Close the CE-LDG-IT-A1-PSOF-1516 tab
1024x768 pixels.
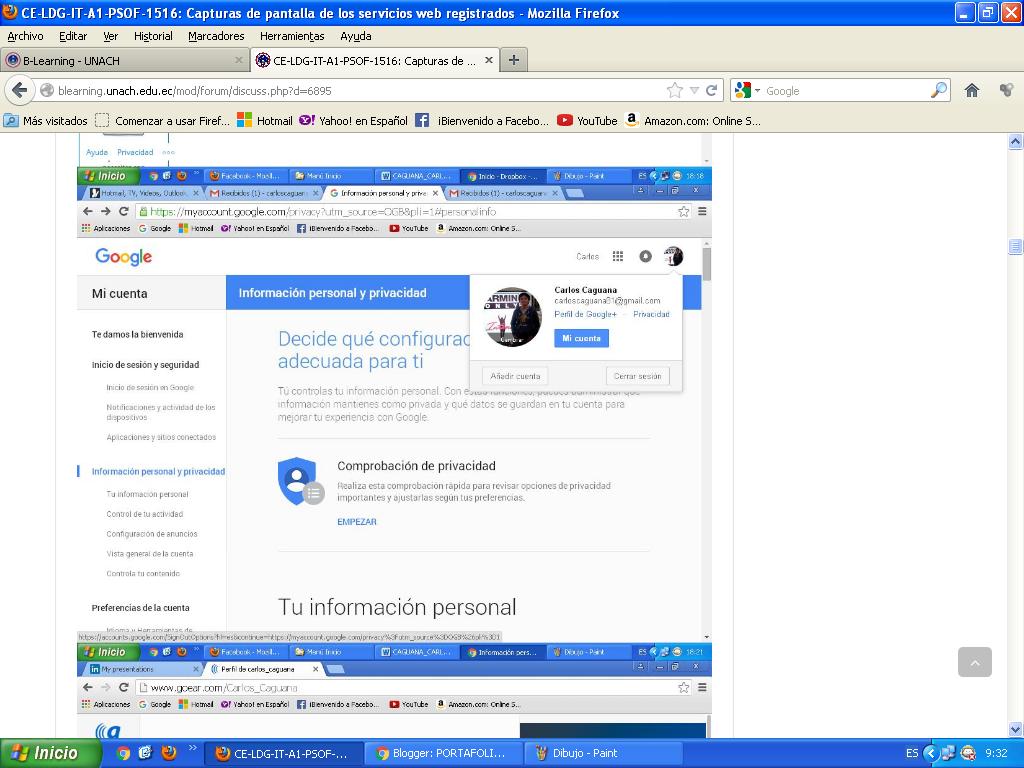488,60
